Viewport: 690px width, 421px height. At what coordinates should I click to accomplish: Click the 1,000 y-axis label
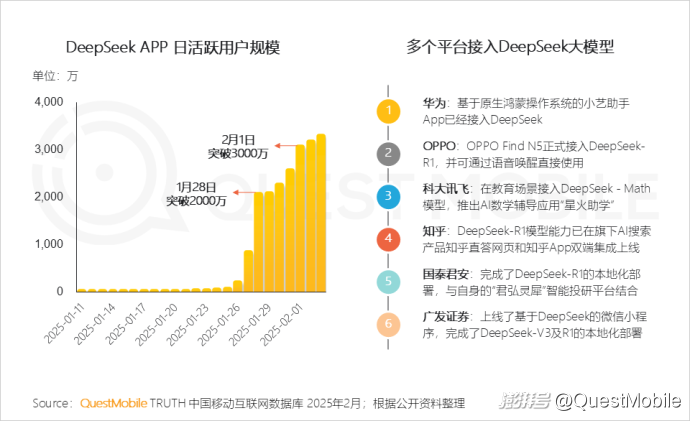pyautogui.click(x=49, y=244)
